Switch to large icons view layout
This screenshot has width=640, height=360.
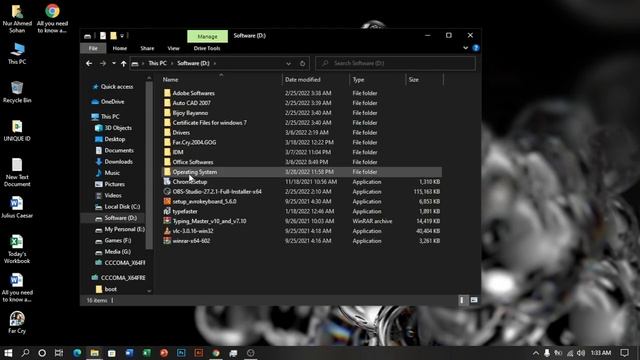474,300
